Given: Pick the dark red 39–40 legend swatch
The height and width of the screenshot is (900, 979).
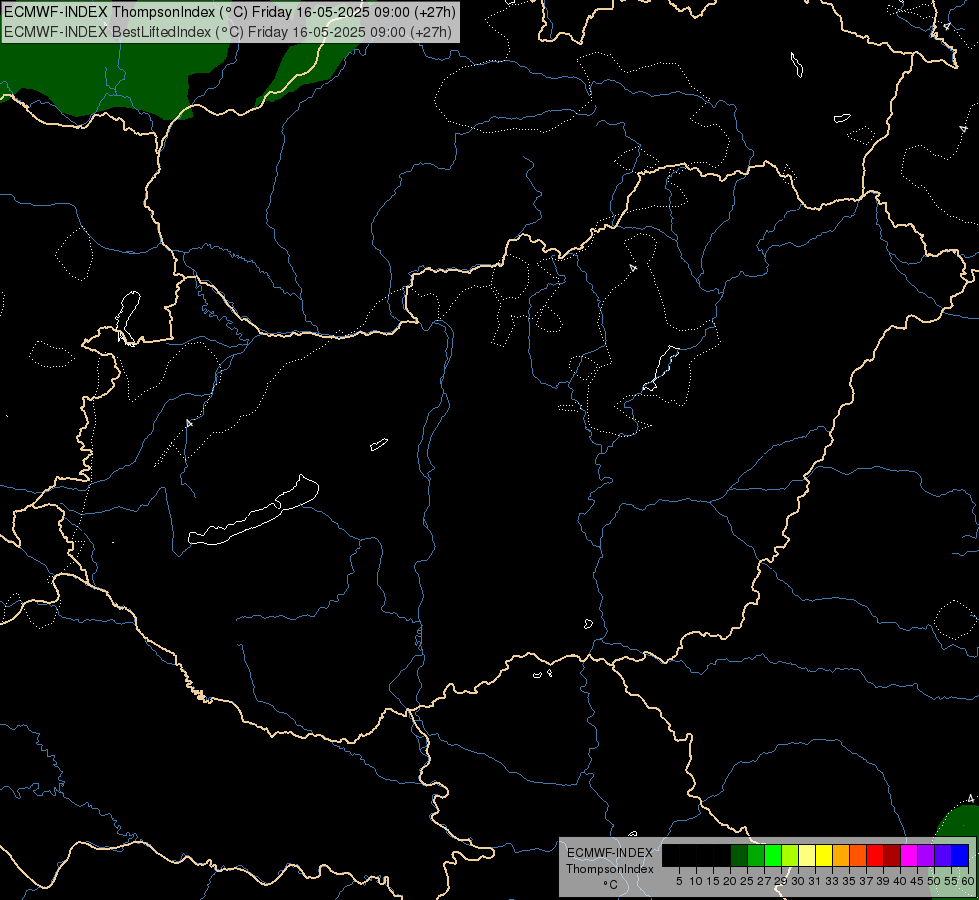Looking at the screenshot, I should pyautogui.click(x=892, y=855).
